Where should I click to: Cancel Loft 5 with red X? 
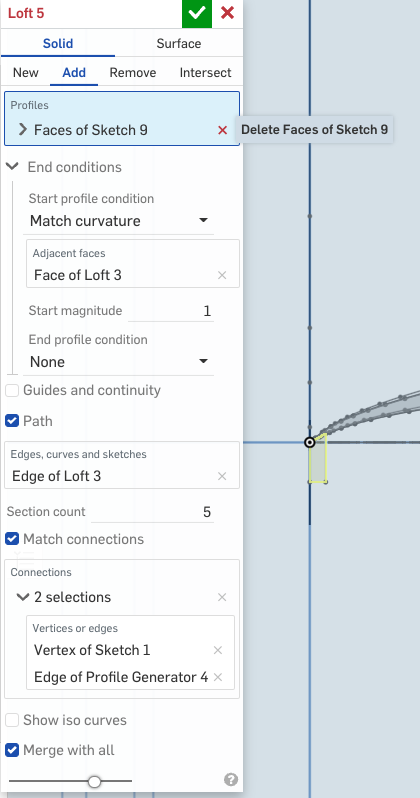click(227, 13)
